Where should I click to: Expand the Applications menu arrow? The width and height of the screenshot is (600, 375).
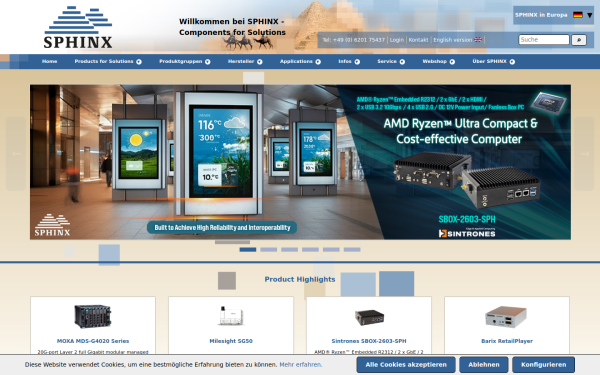click(x=318, y=62)
